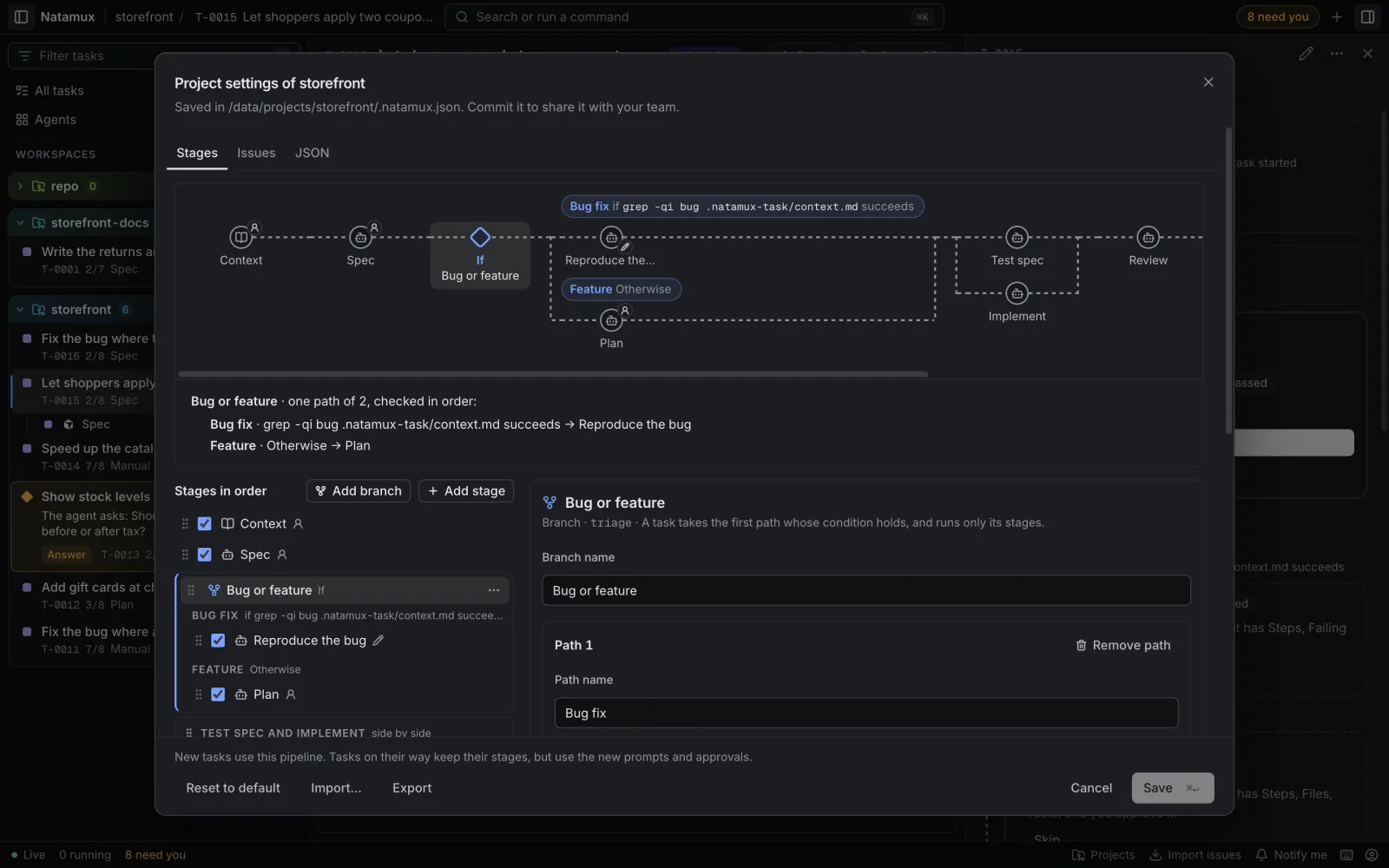Toggle the left sidebar panel icon

21,16
